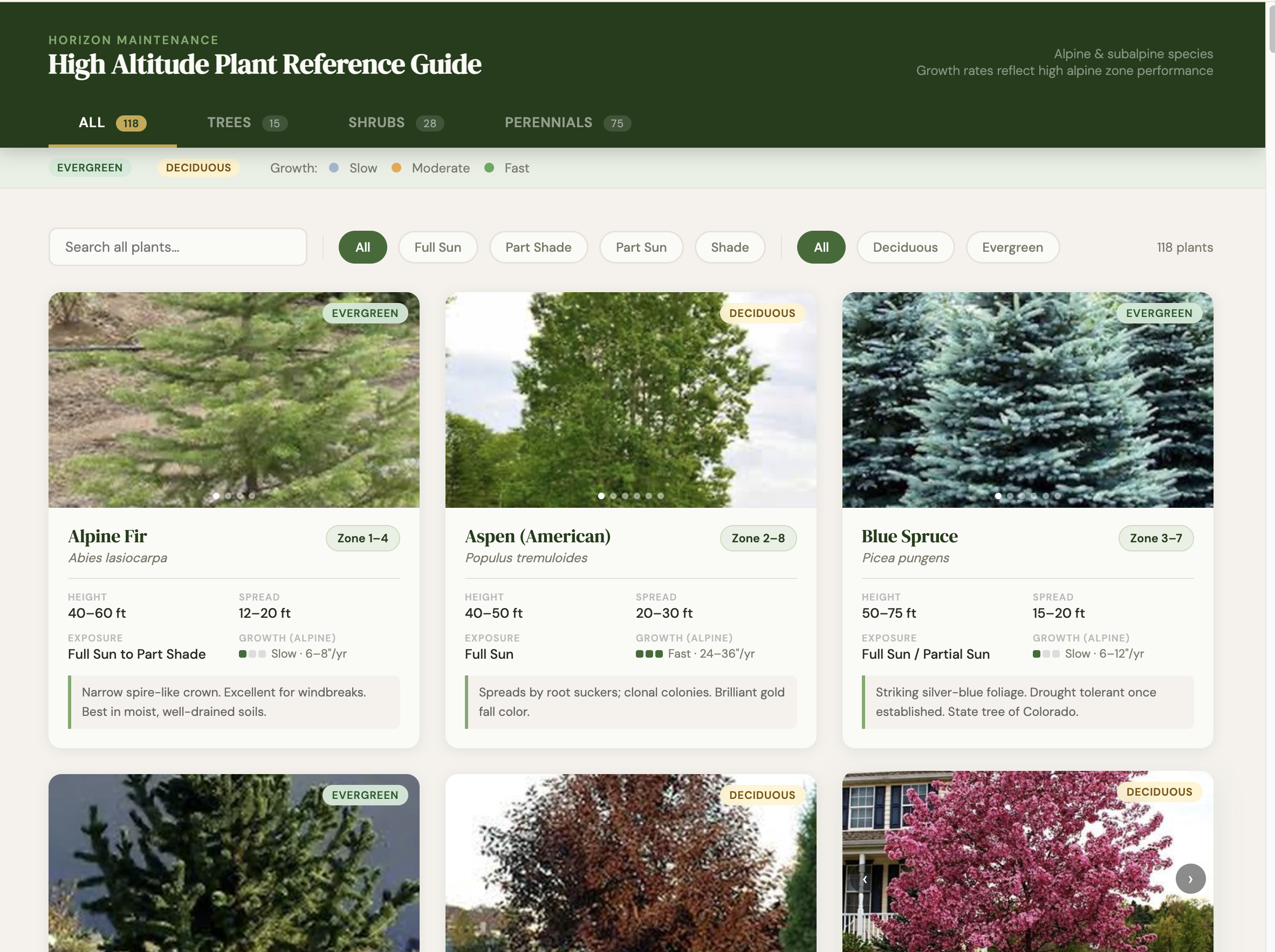The height and width of the screenshot is (952, 1275).
Task: Filter plants by Deciduous type
Action: 905,247
